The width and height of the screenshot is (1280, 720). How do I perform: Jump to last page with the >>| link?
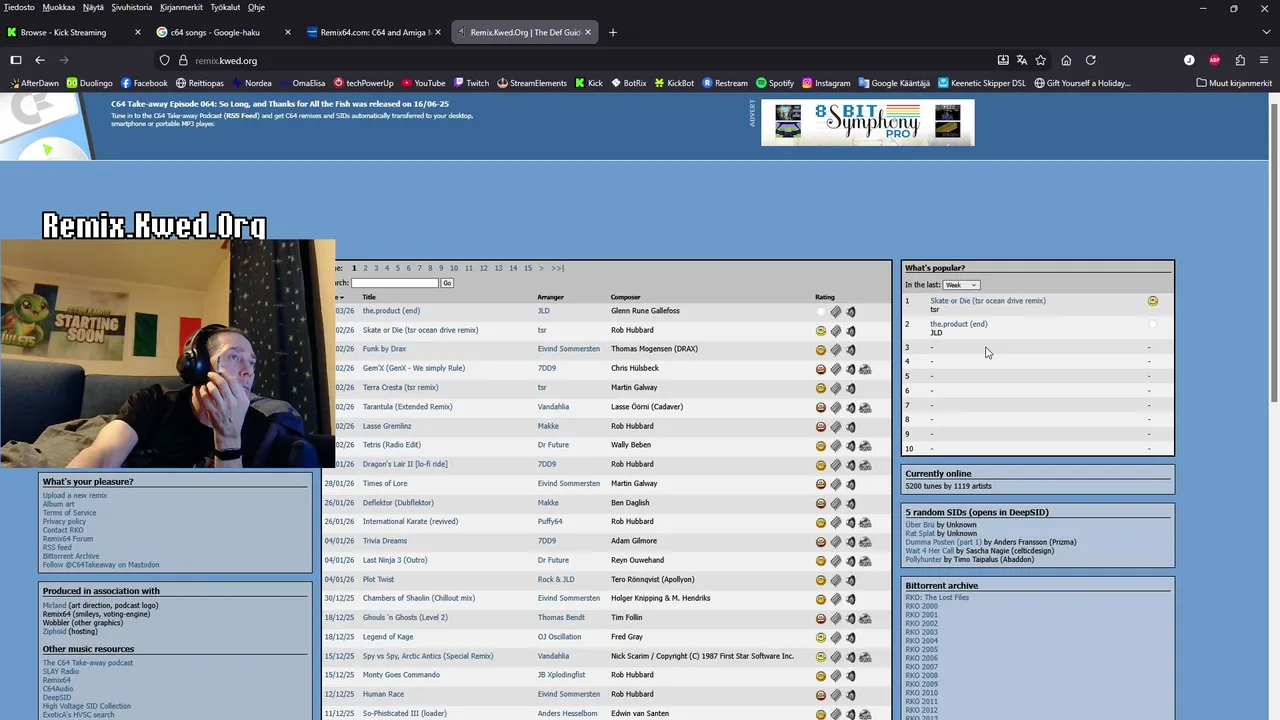pos(557,268)
